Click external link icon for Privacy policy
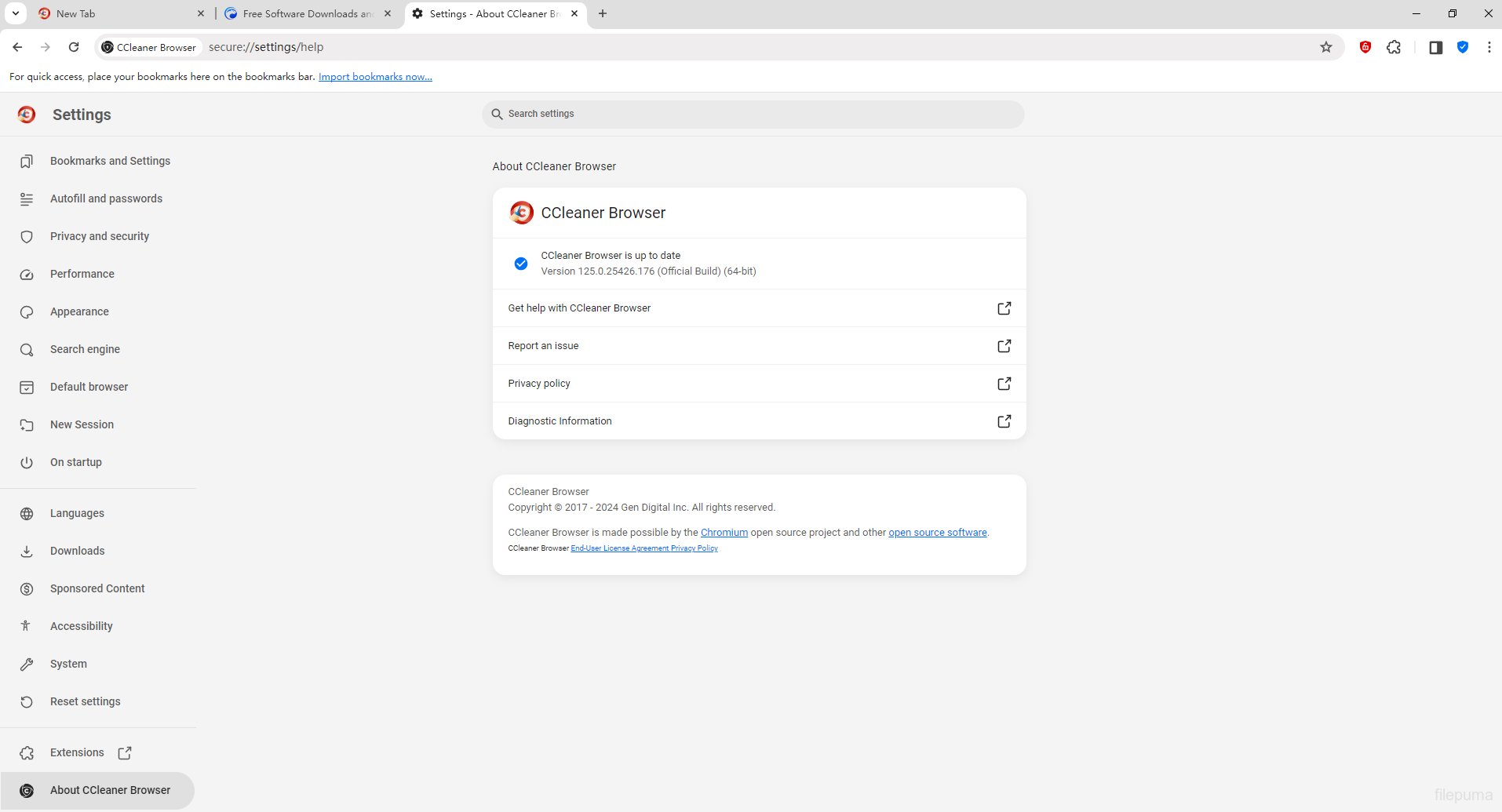This screenshot has width=1502, height=812. [x=1004, y=384]
